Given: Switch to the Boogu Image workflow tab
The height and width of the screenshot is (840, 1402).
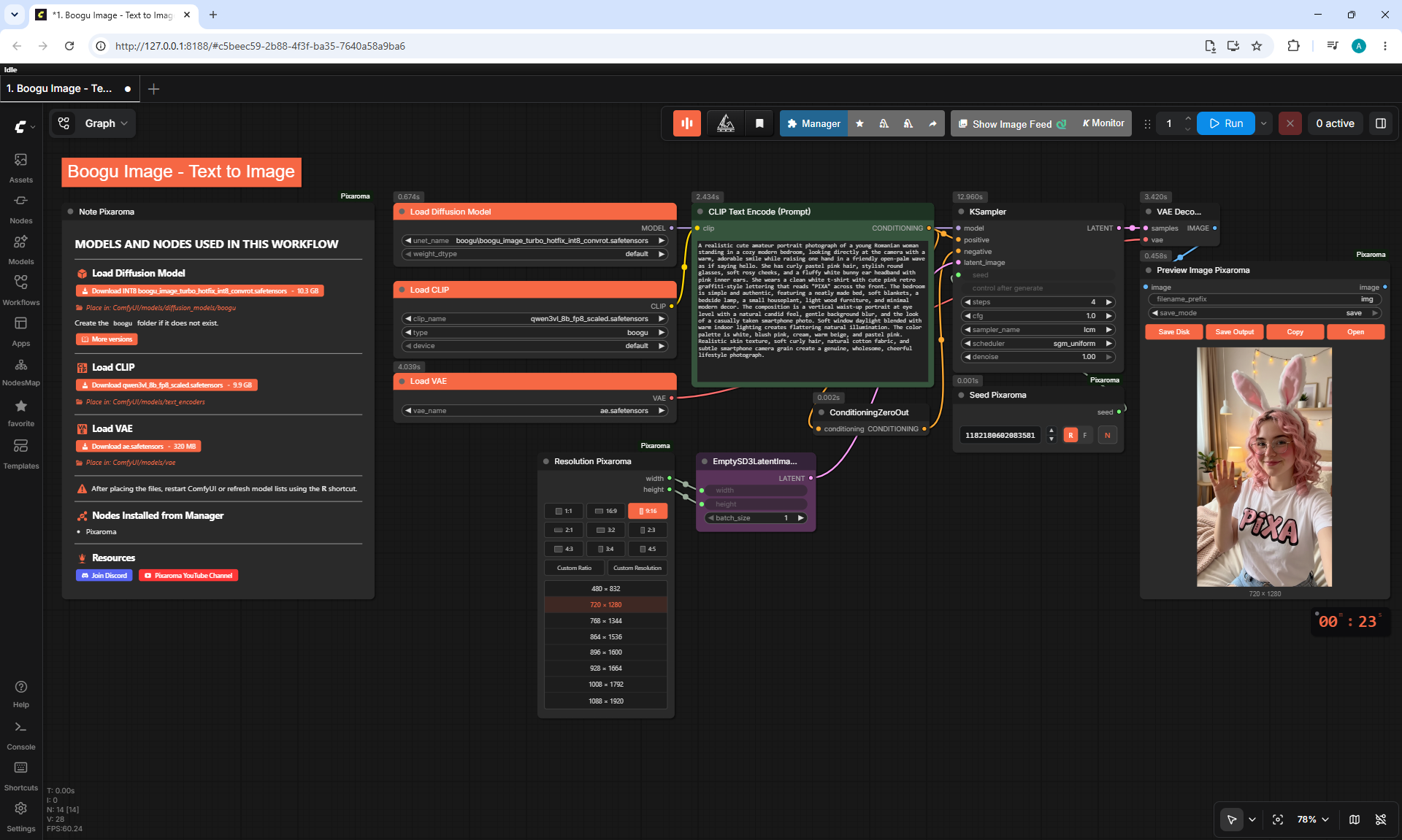Looking at the screenshot, I should click(69, 88).
